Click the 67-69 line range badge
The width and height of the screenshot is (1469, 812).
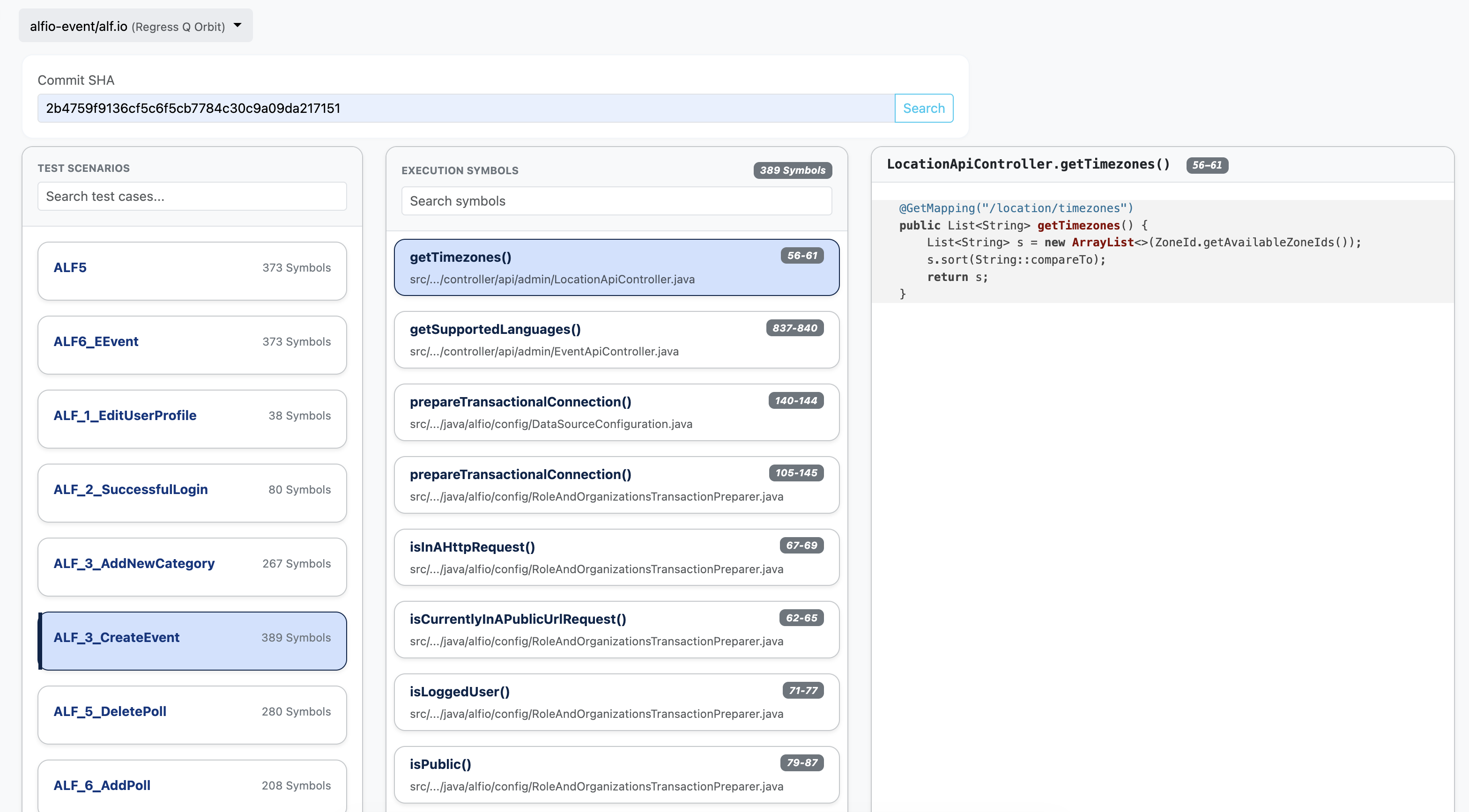(801, 545)
